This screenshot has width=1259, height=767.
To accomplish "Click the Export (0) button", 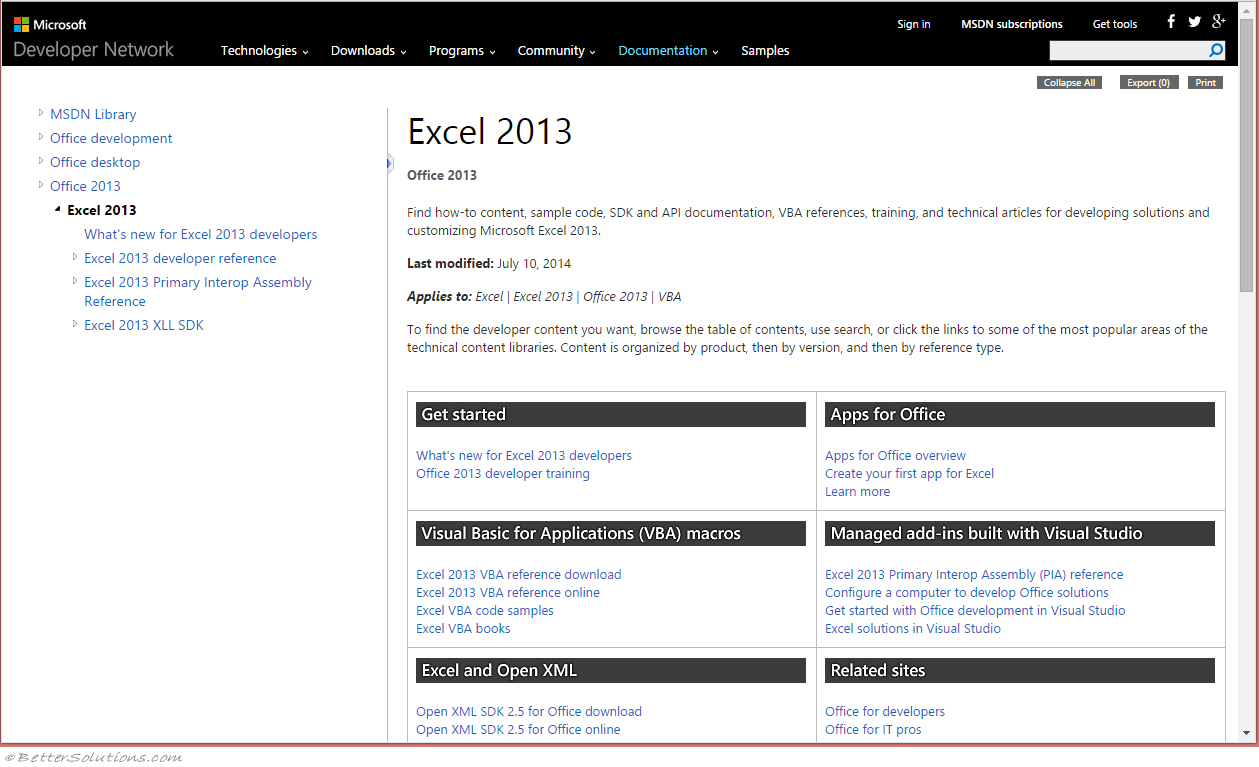I will coord(1149,83).
